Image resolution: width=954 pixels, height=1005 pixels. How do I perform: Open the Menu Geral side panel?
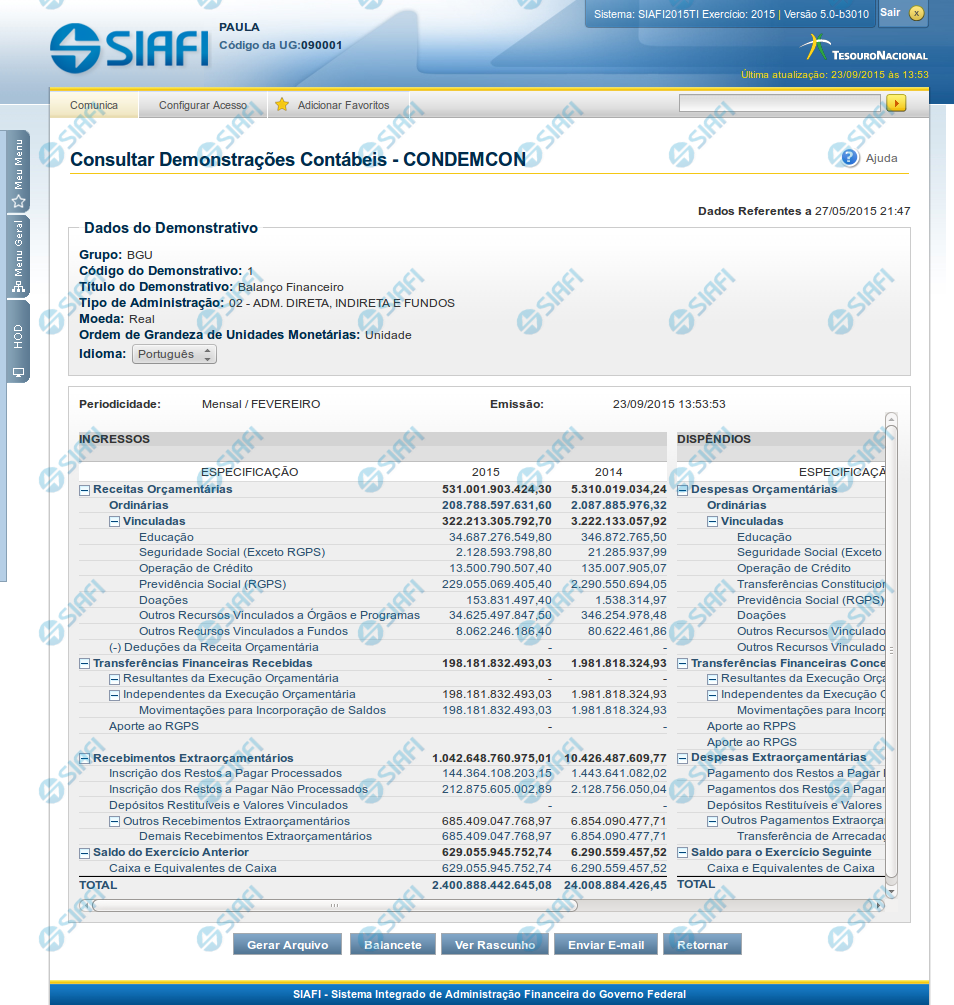pos(18,256)
